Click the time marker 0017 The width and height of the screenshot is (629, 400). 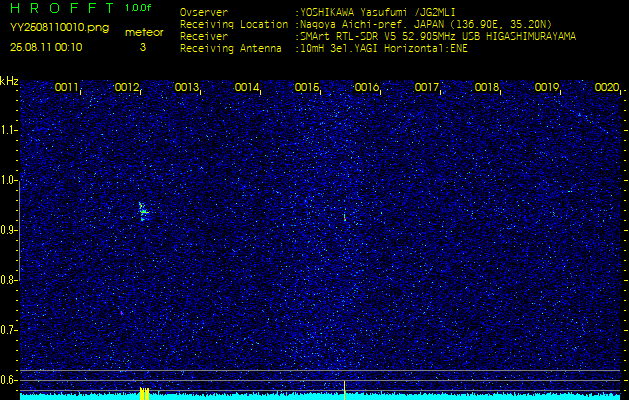[x=426, y=87]
